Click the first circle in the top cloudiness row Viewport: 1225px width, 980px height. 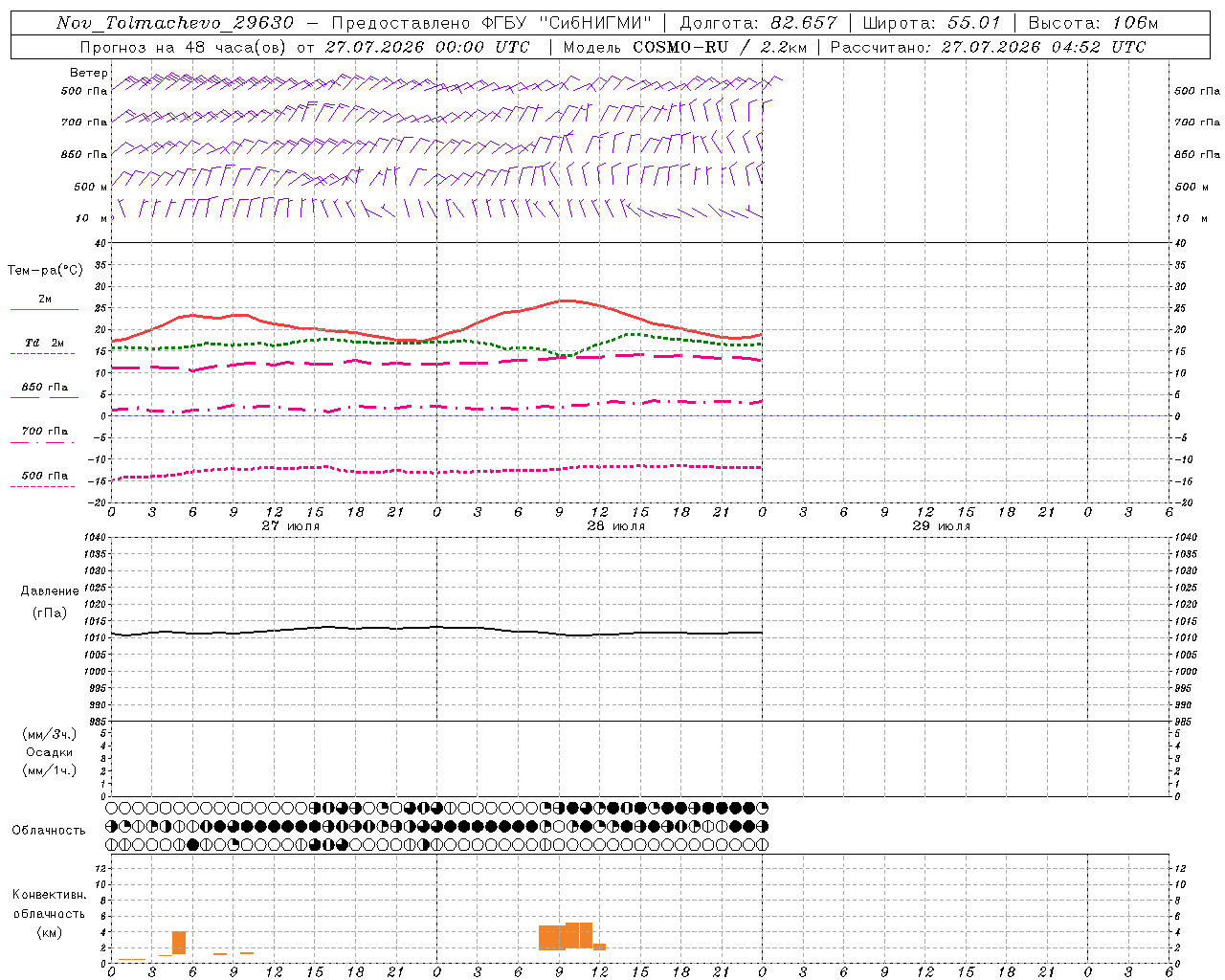click(x=111, y=809)
